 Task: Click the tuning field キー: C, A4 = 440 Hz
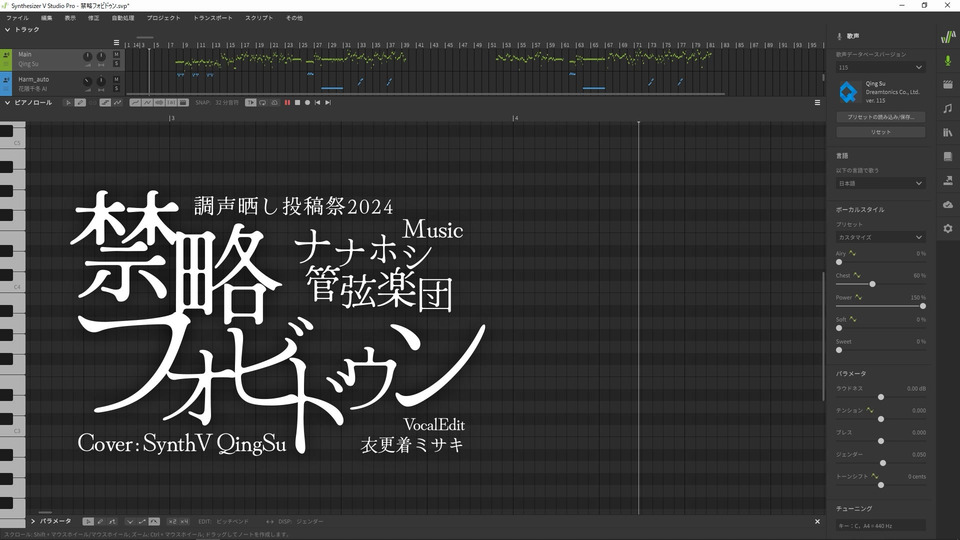880,525
